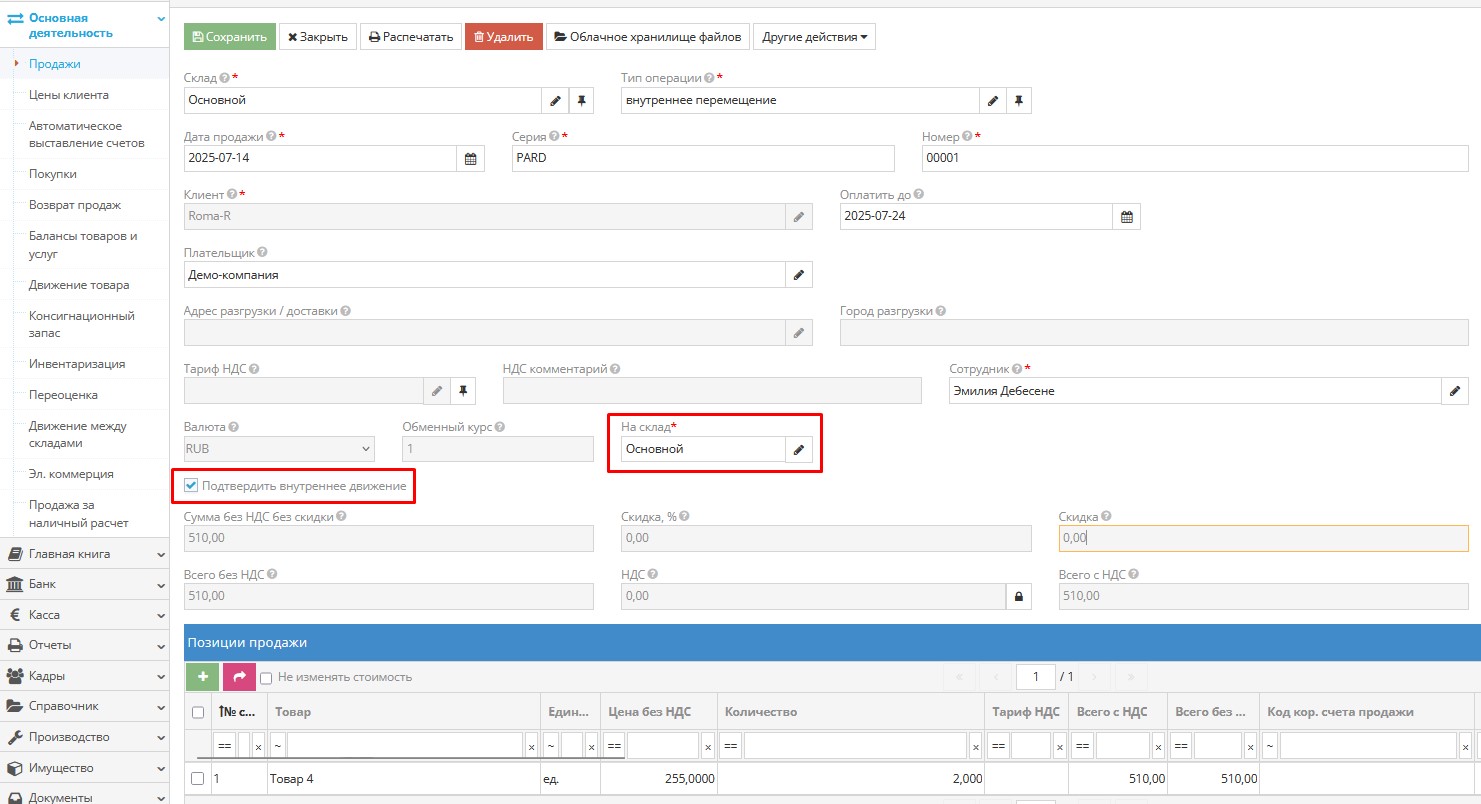1481x804 pixels.
Task: Expand Главная книга section in sidebar
Action: [x=84, y=554]
